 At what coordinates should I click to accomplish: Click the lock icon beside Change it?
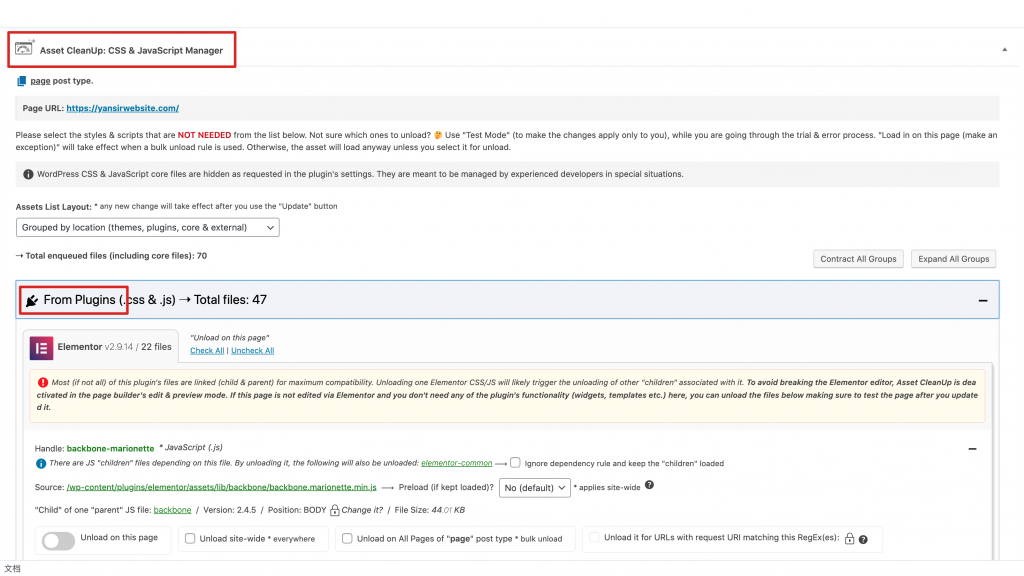334,510
